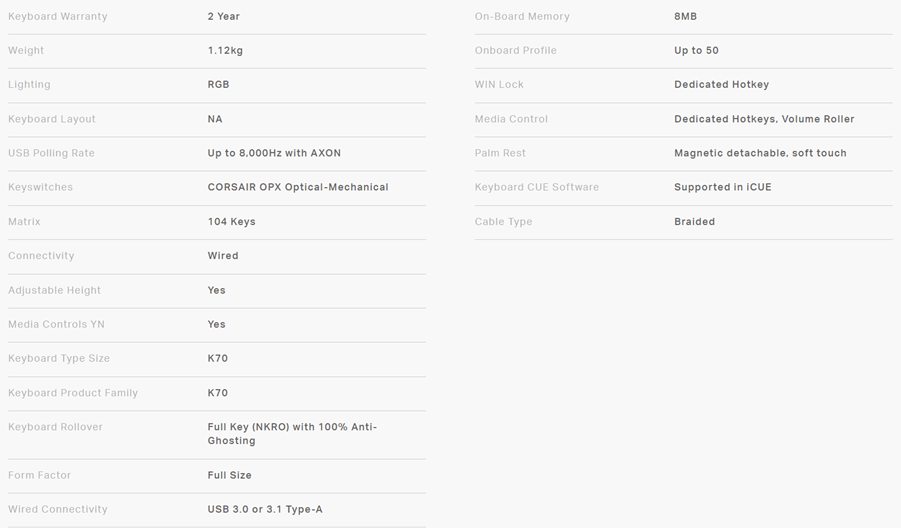Click the CORSAIR OPX Optical-Mechanical value
The width and height of the screenshot is (901, 528).
coord(298,187)
